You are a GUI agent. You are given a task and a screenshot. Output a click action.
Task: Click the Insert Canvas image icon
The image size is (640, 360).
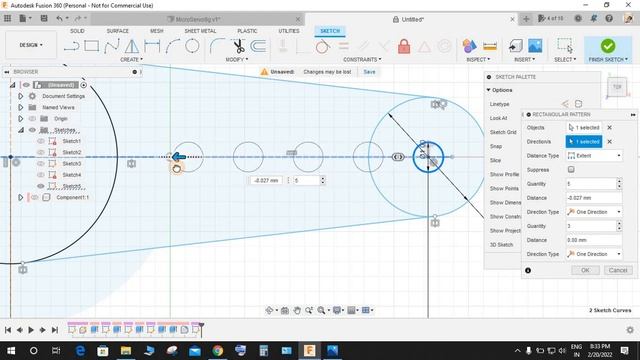(535, 46)
